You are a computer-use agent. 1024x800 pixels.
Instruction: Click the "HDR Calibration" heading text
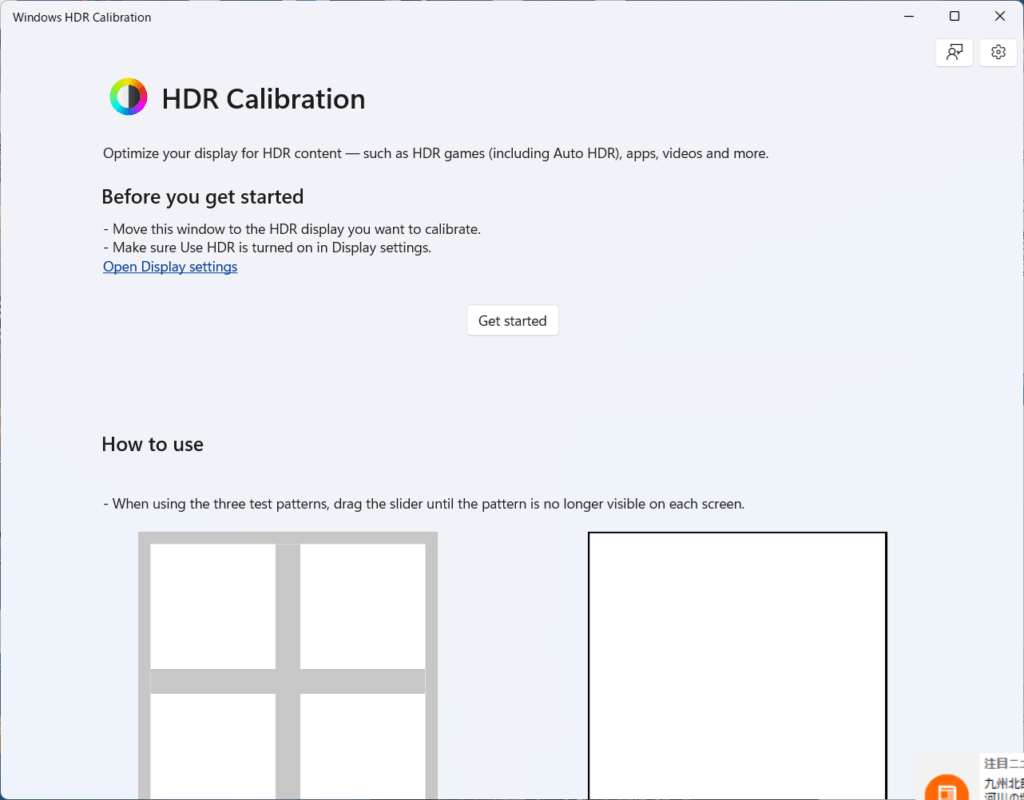pyautogui.click(x=263, y=99)
